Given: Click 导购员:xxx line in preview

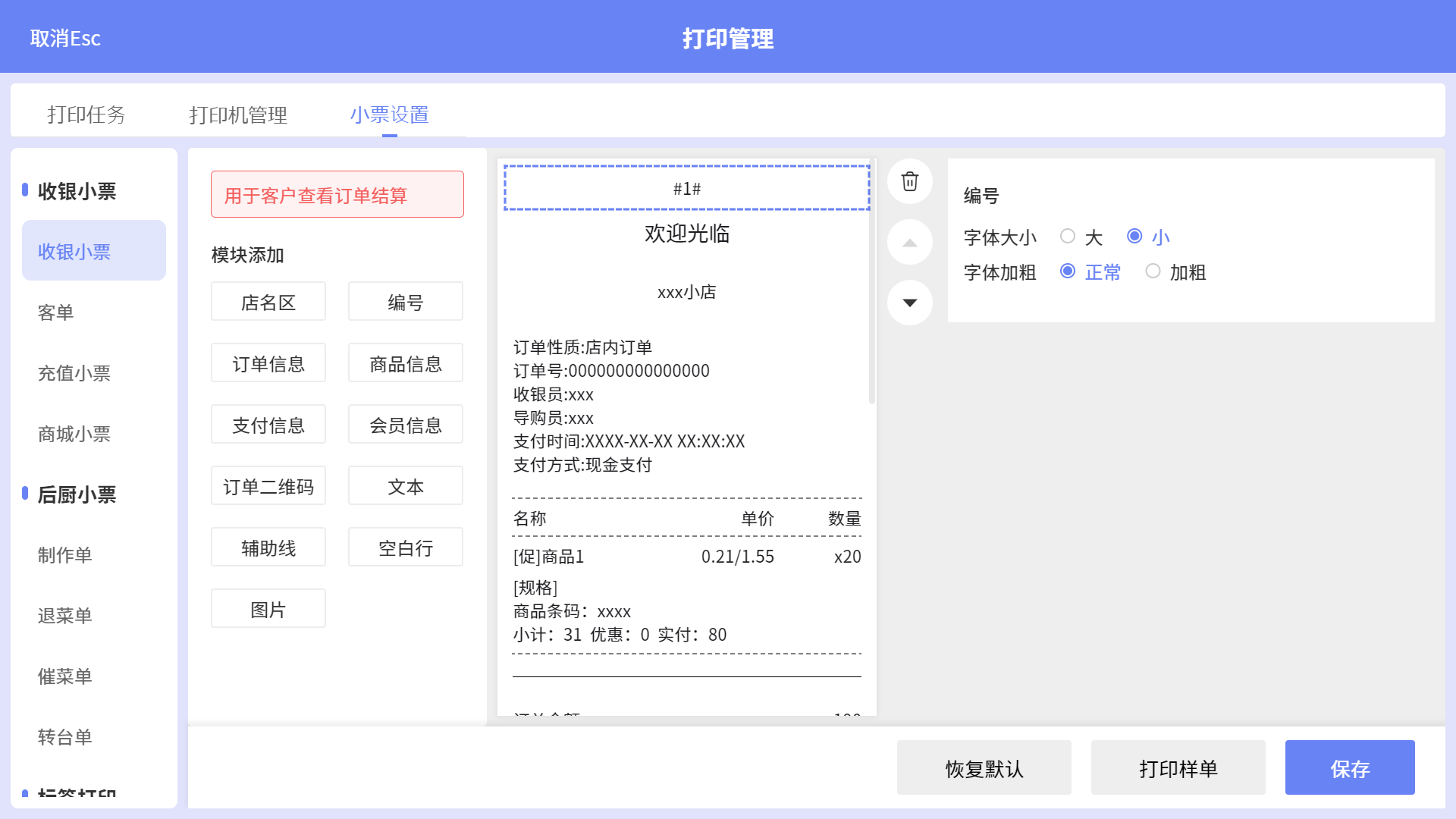Looking at the screenshot, I should pos(554,418).
